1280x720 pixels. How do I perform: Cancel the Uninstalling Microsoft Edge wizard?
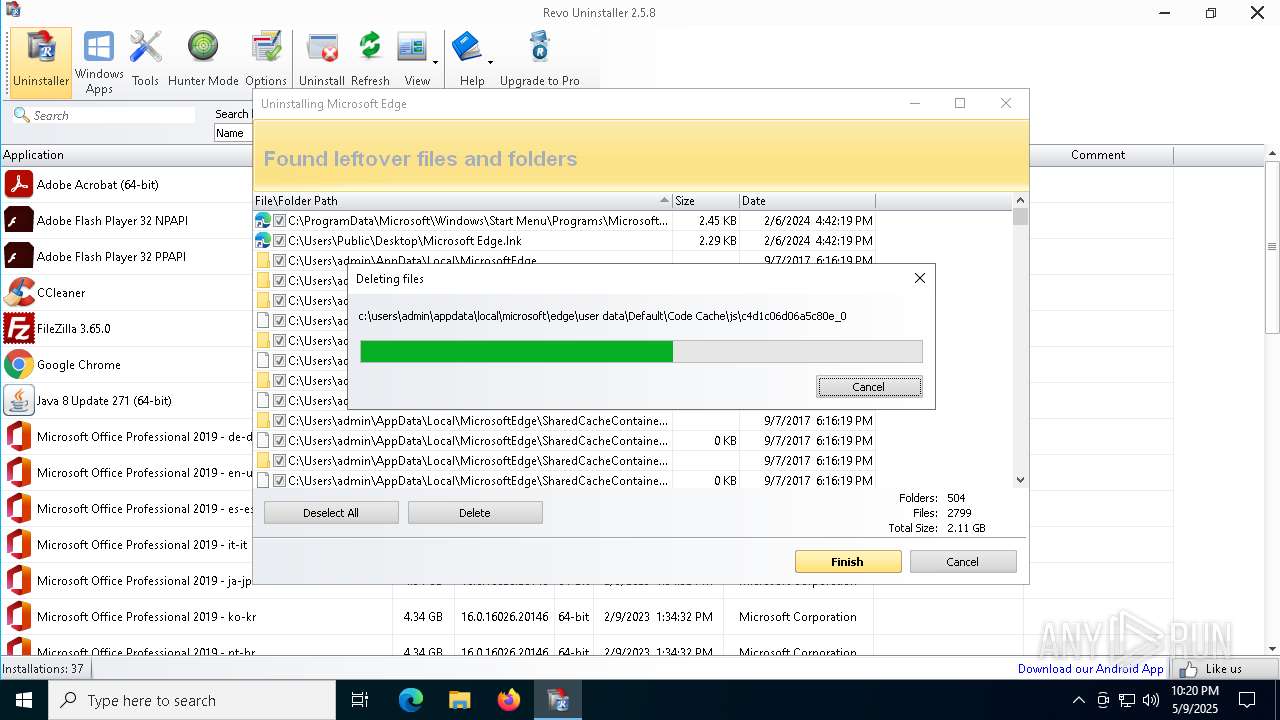click(963, 562)
